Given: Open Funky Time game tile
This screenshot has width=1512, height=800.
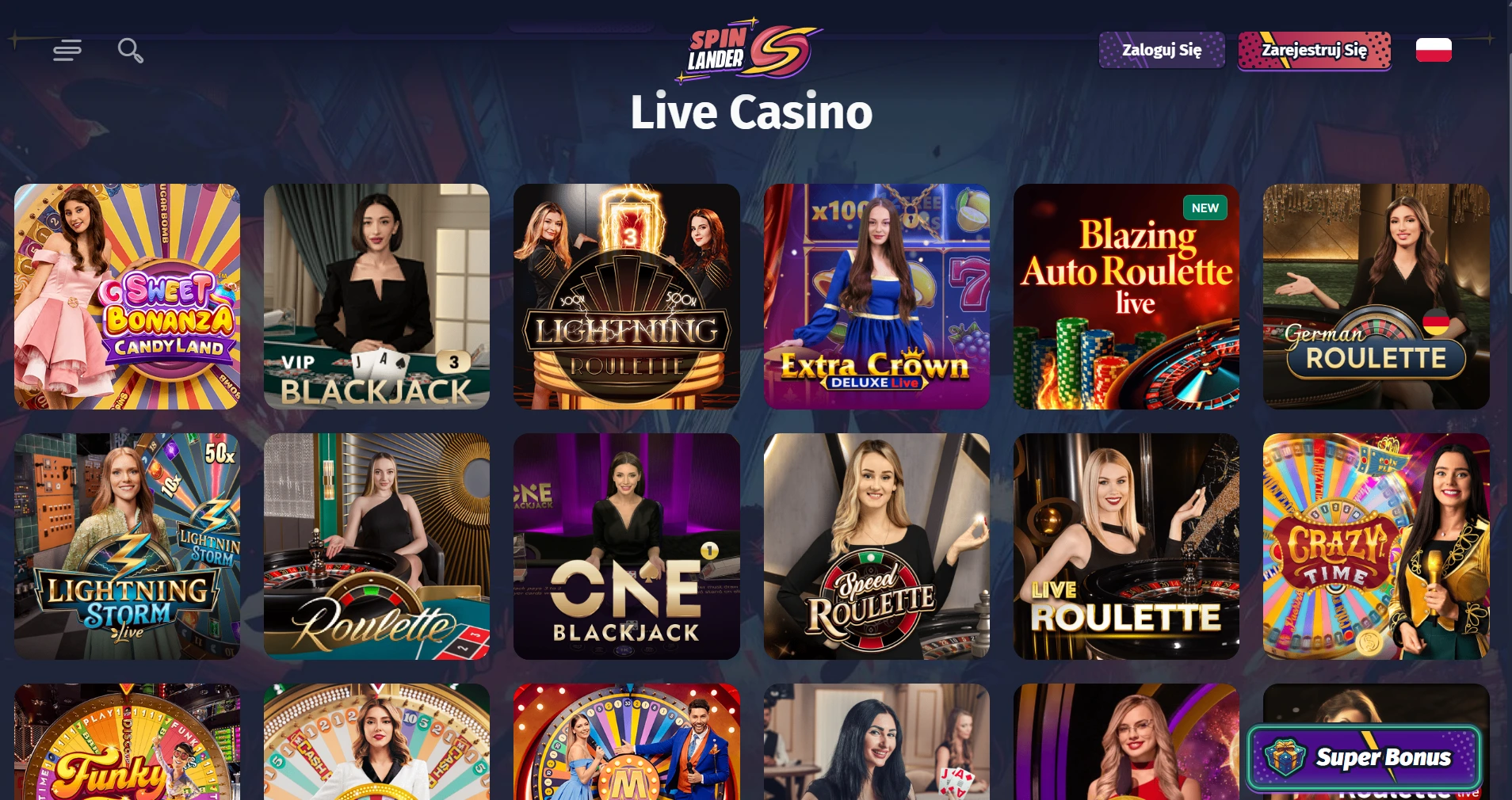Looking at the screenshot, I should pos(127,741).
